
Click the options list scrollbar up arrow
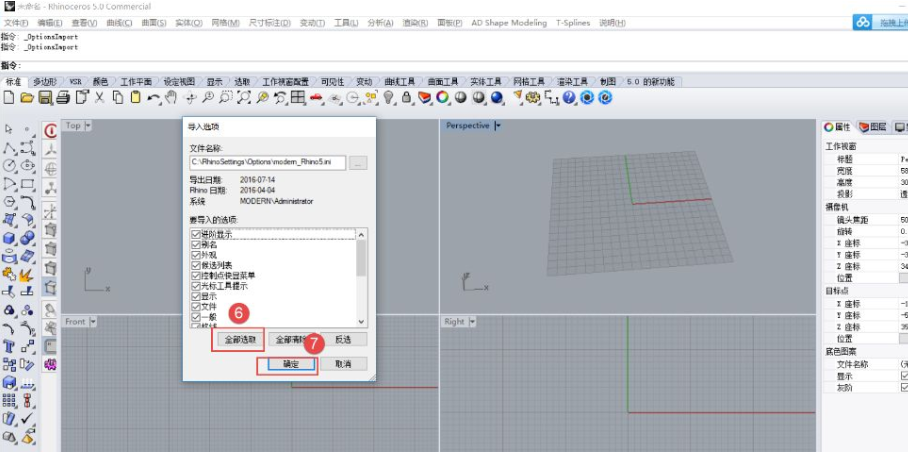(x=361, y=234)
